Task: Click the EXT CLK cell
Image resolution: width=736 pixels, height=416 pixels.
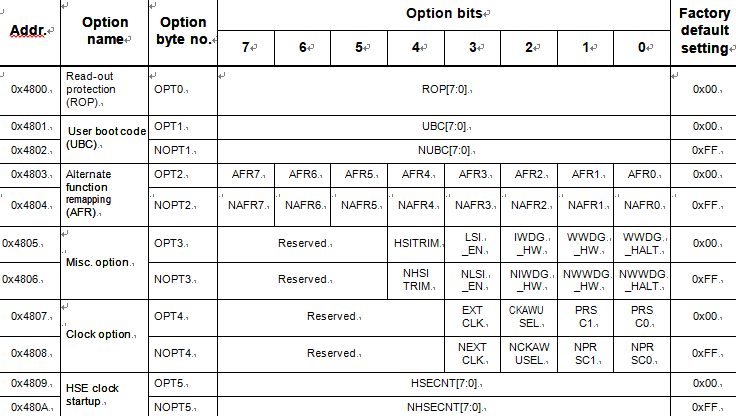Action: click(x=473, y=317)
